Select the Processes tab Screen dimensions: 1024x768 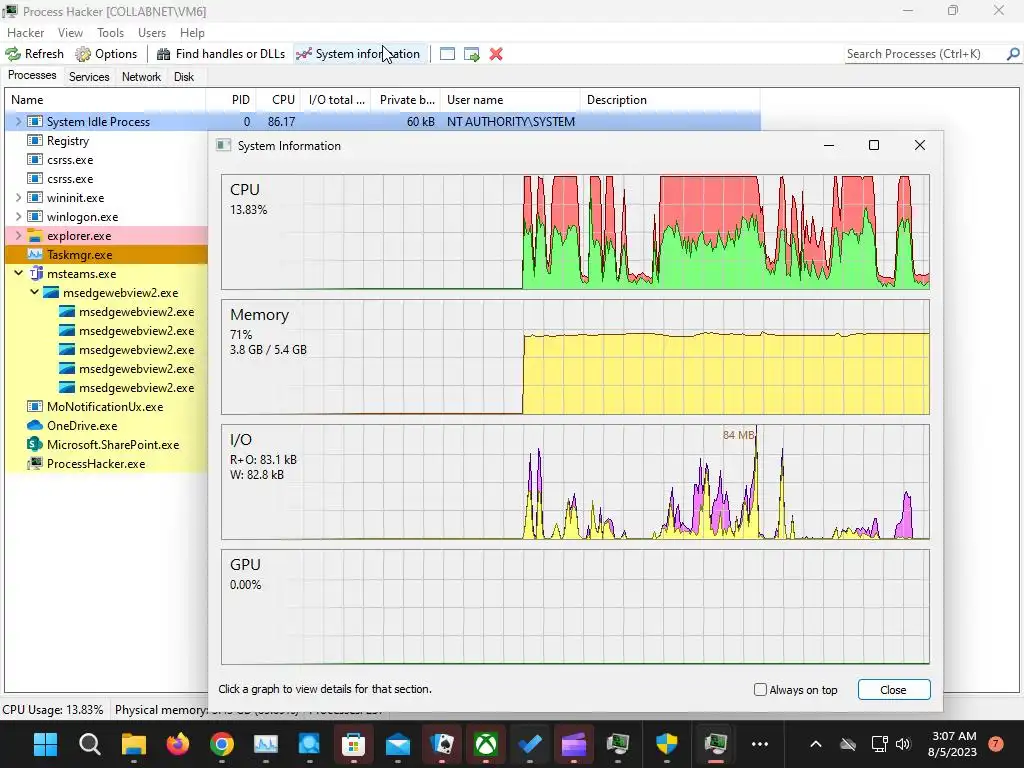[32, 76]
